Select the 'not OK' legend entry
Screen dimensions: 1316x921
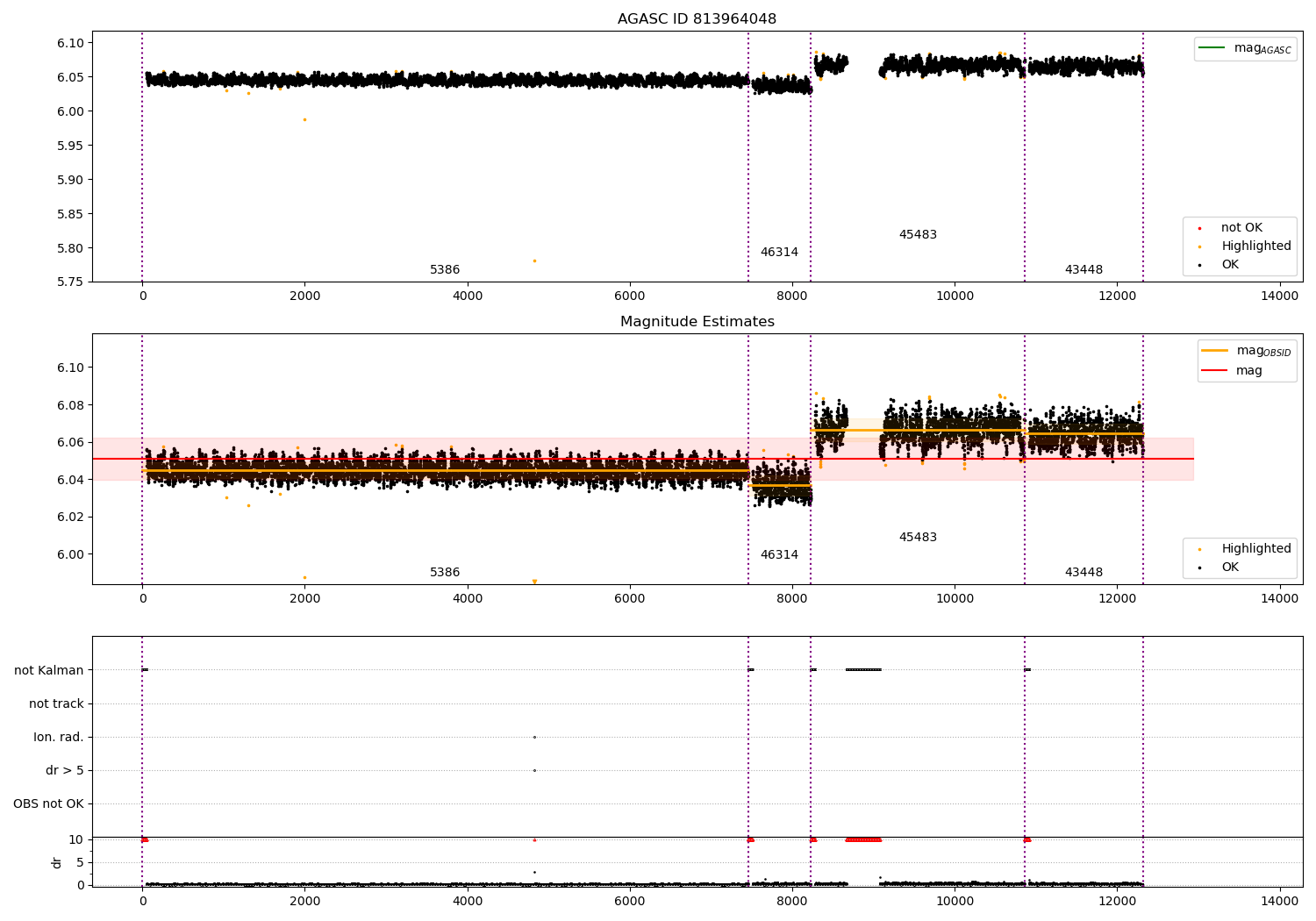pyautogui.click(x=1241, y=228)
